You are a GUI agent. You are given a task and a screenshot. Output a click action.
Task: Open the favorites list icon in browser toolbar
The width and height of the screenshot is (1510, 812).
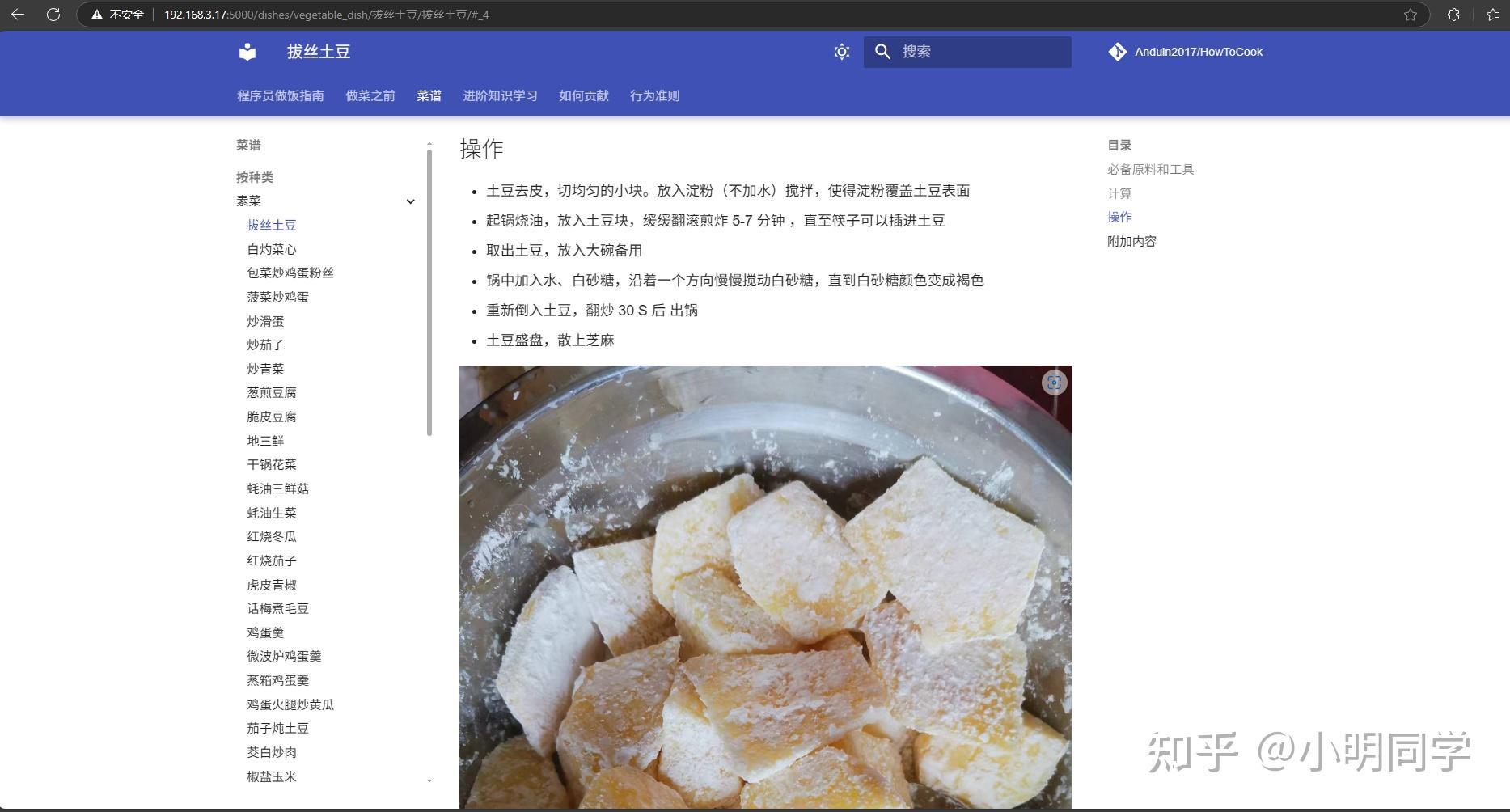1493,15
